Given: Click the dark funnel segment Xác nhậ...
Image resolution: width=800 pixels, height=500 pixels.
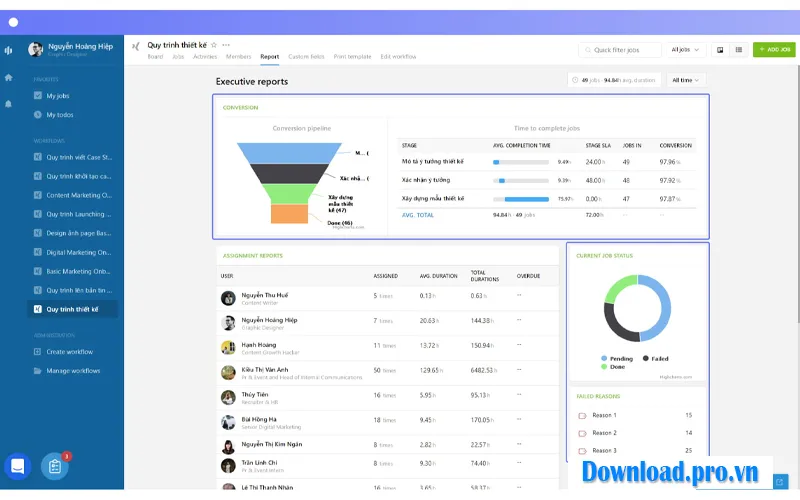Looking at the screenshot, I should [289, 174].
